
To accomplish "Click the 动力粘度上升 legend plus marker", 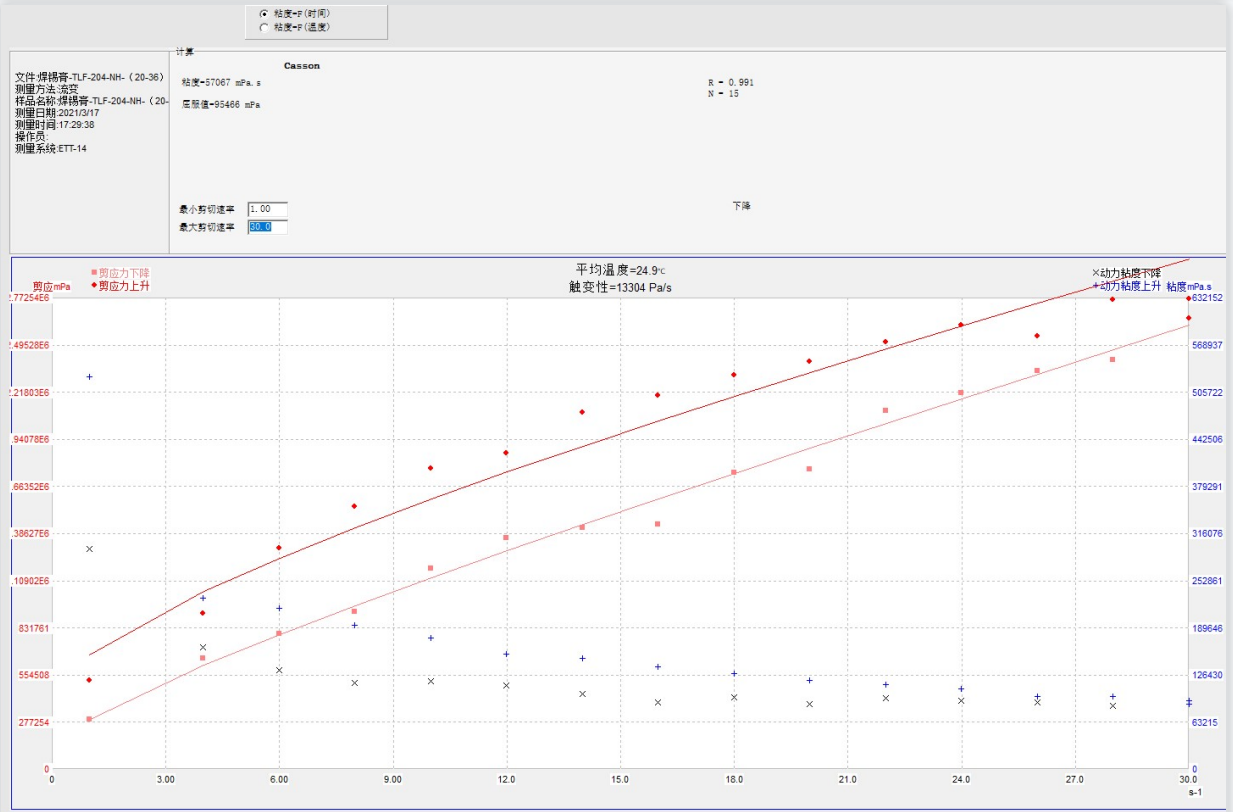I will click(x=1096, y=285).
